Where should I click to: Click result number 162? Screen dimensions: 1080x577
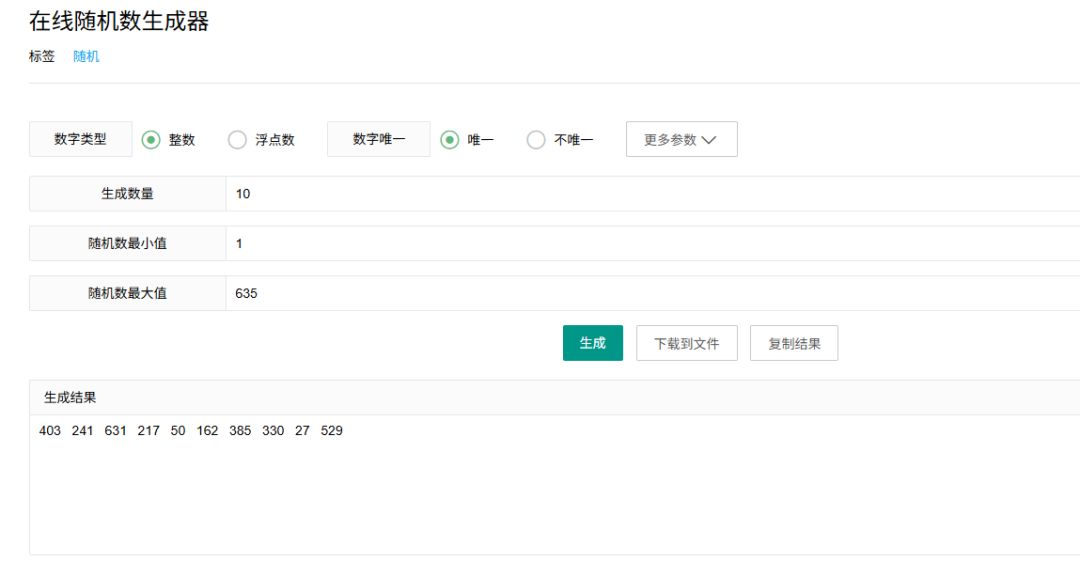click(x=207, y=430)
